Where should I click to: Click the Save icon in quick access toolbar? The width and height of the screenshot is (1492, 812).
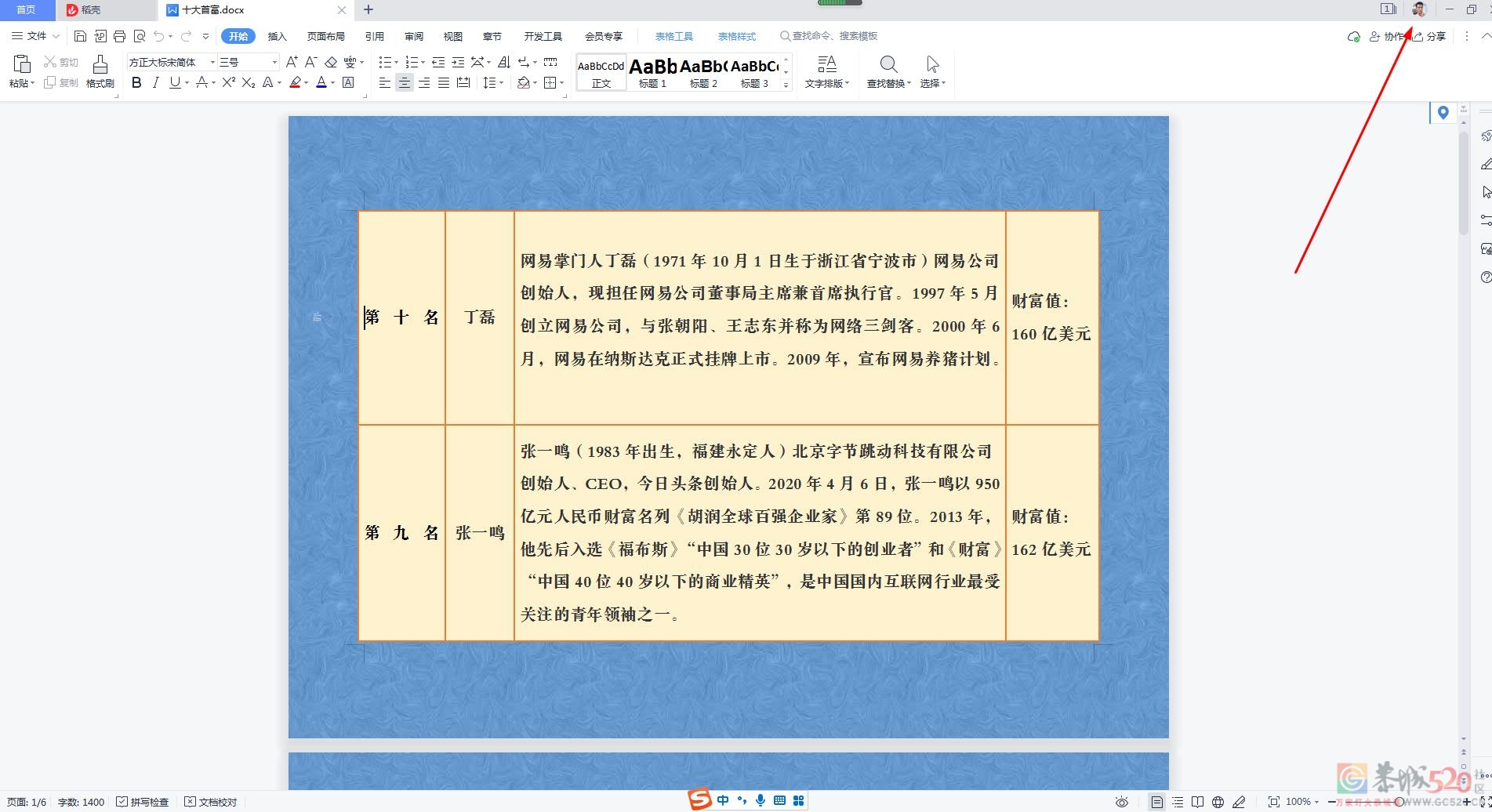click(80, 36)
